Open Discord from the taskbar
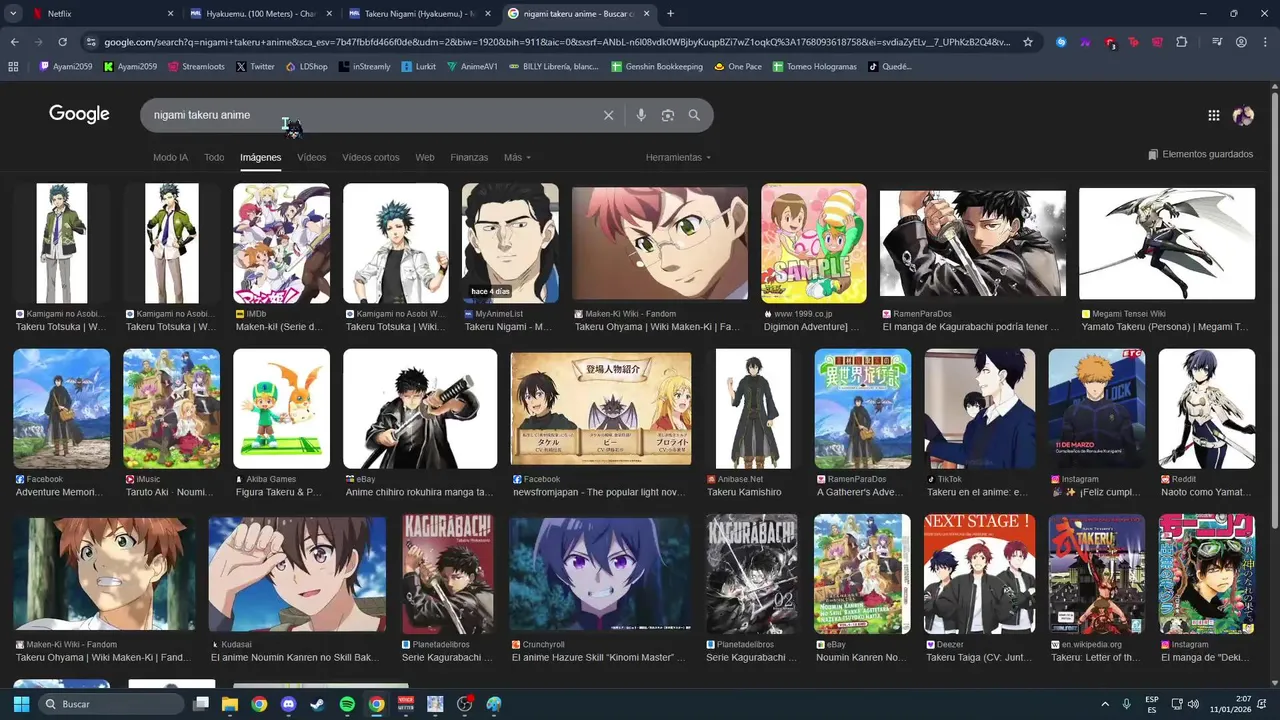Image resolution: width=1280 pixels, height=720 pixels. [x=288, y=704]
